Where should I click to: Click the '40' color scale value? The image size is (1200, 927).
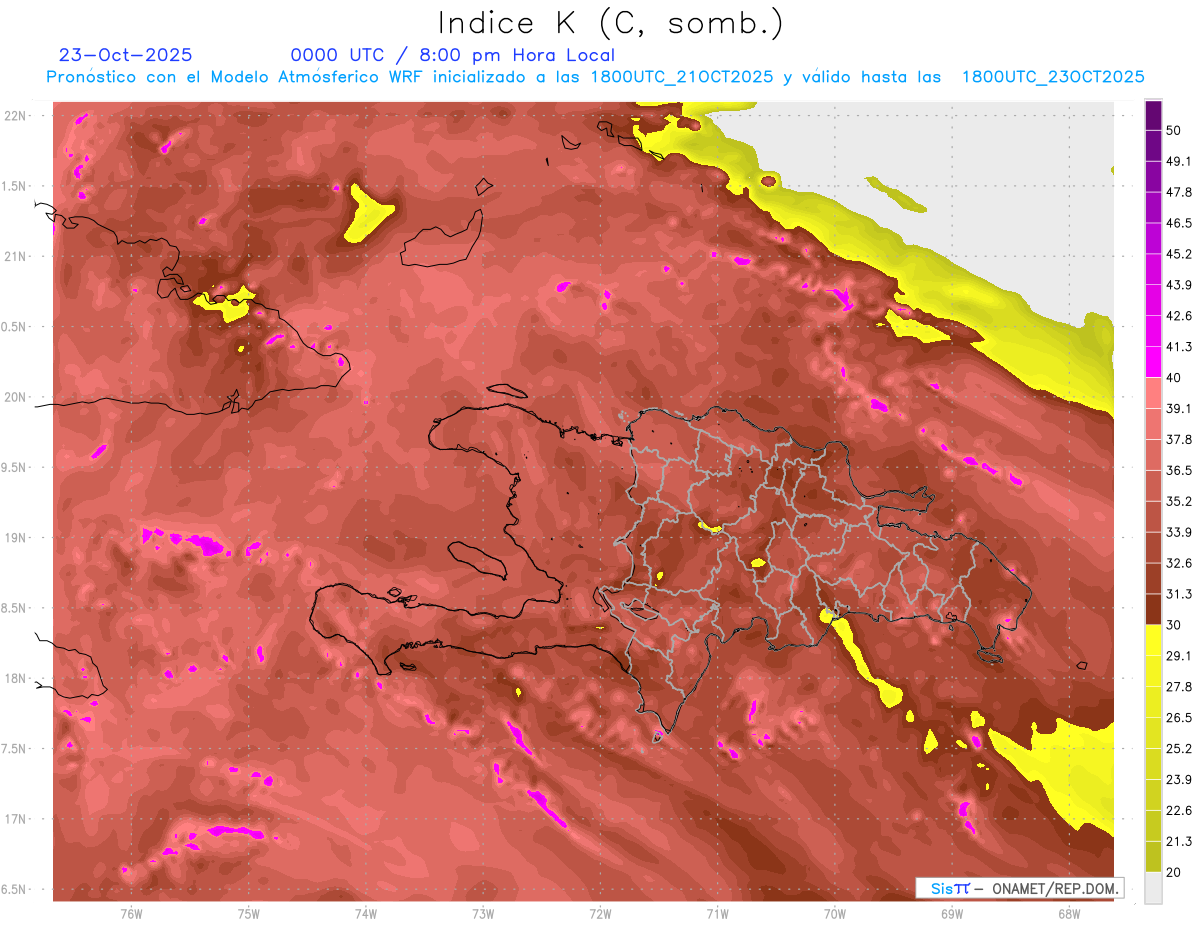(x=1175, y=378)
